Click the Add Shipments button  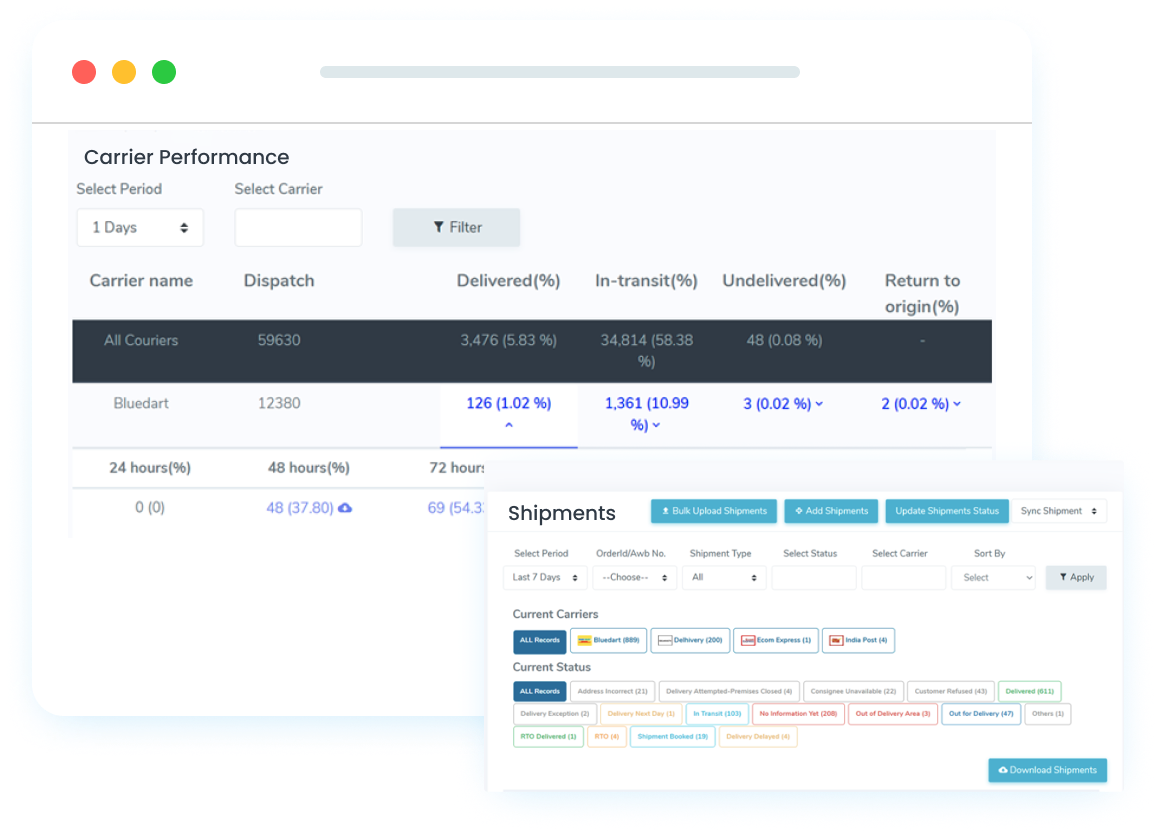point(831,511)
